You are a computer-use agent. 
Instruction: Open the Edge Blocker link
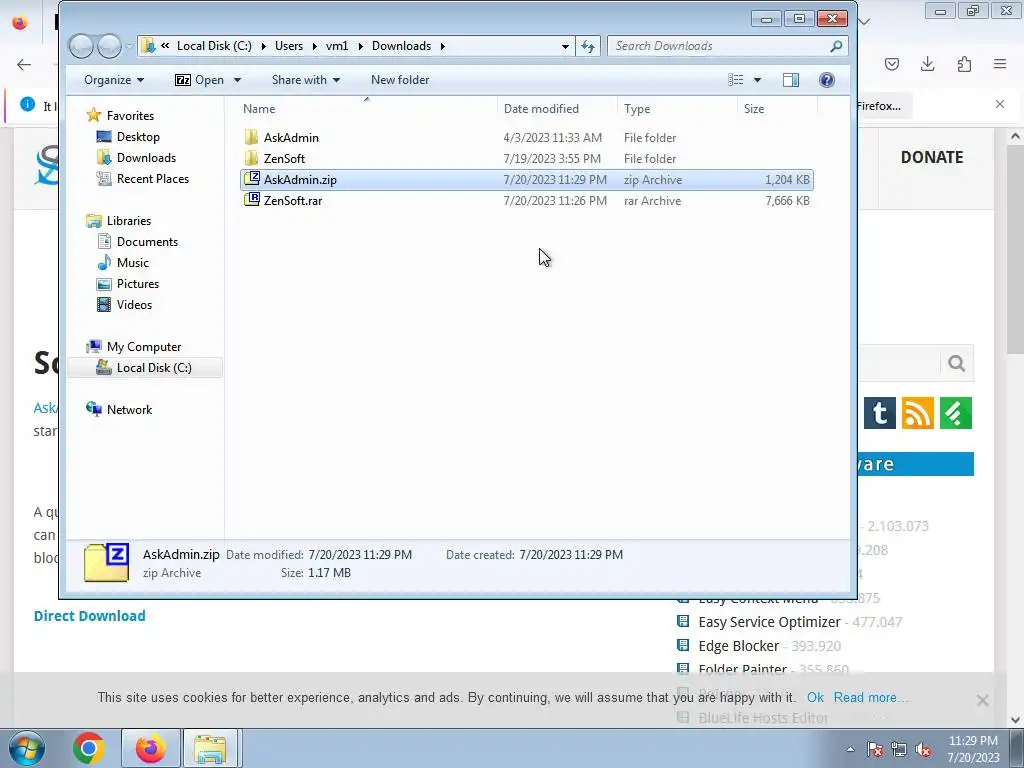[739, 646]
